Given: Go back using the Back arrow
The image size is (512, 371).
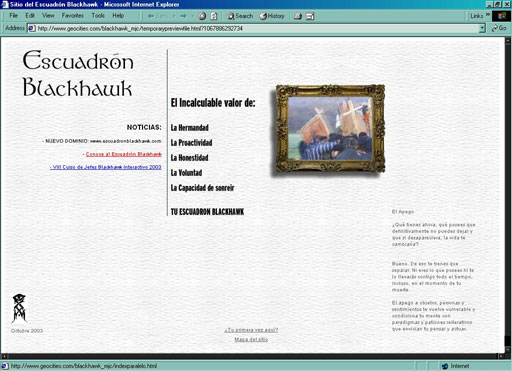Looking at the screenshot, I should (158, 16).
